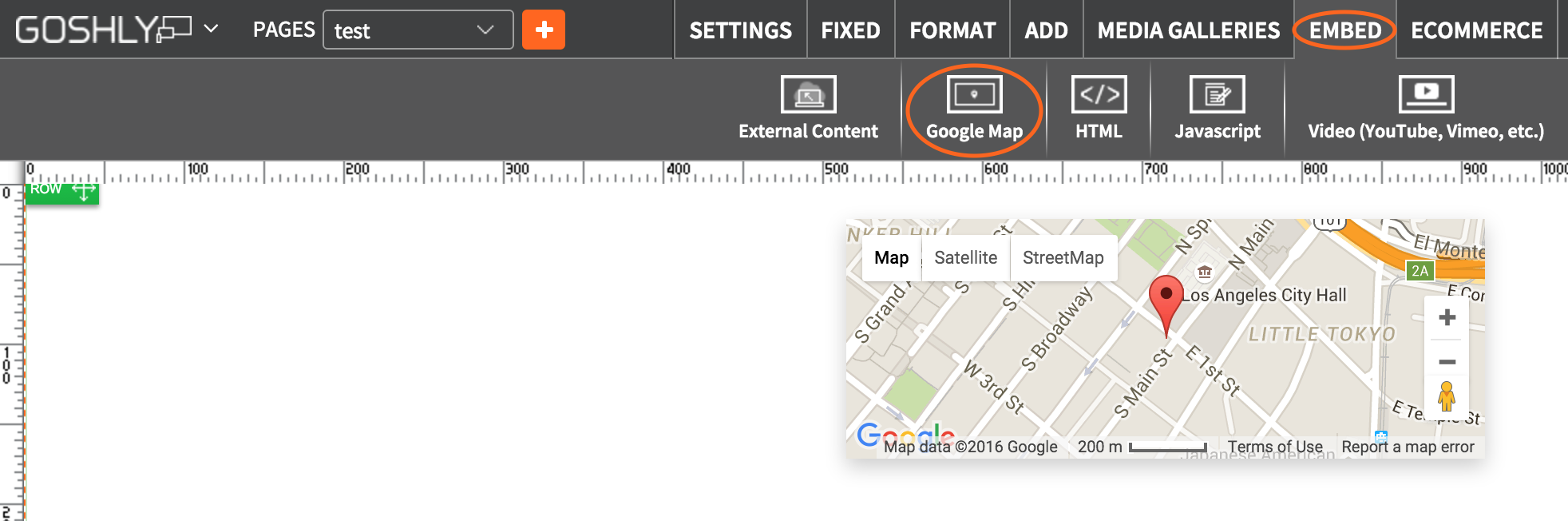Select the default Map view type
This screenshot has width=1568, height=521.
point(891,258)
